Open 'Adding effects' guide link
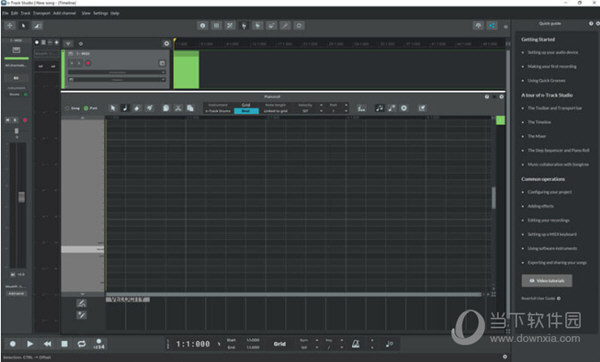The width and height of the screenshot is (600, 362). [x=541, y=206]
